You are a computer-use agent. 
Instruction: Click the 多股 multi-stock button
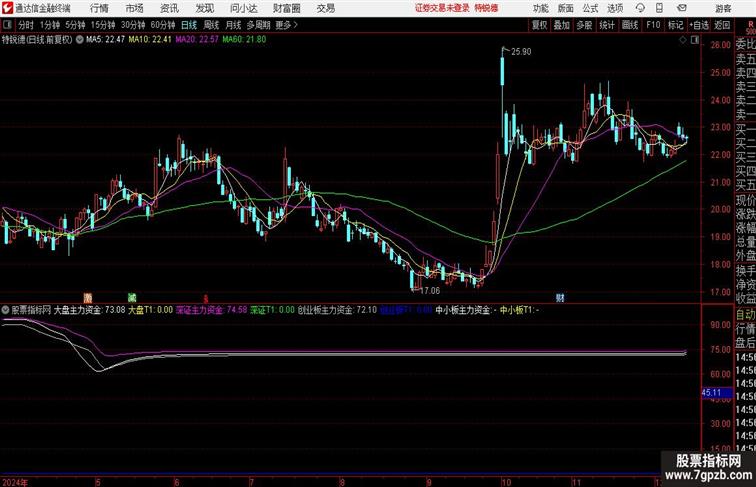point(584,25)
